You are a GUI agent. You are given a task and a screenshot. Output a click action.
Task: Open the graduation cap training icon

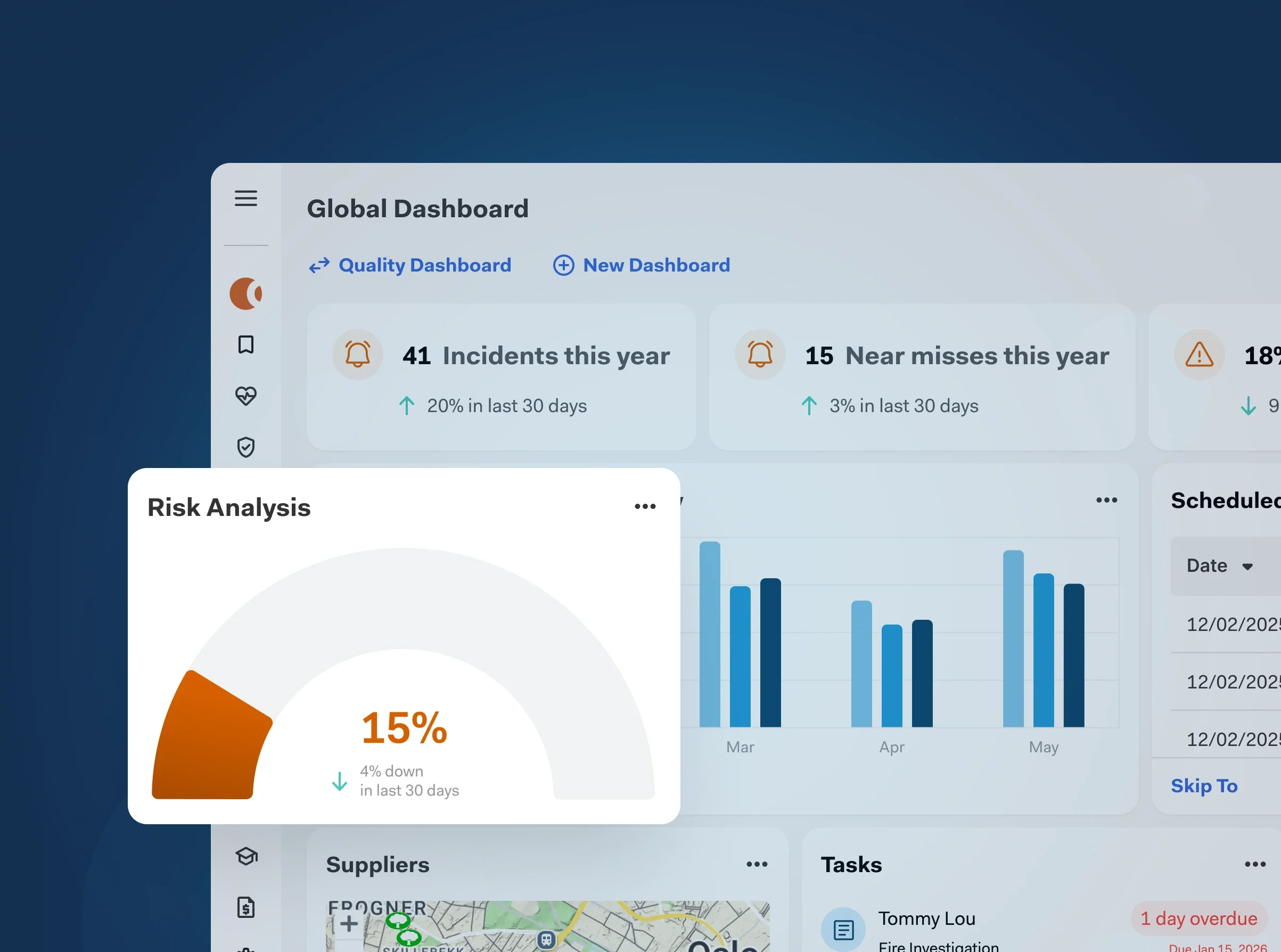(x=246, y=856)
